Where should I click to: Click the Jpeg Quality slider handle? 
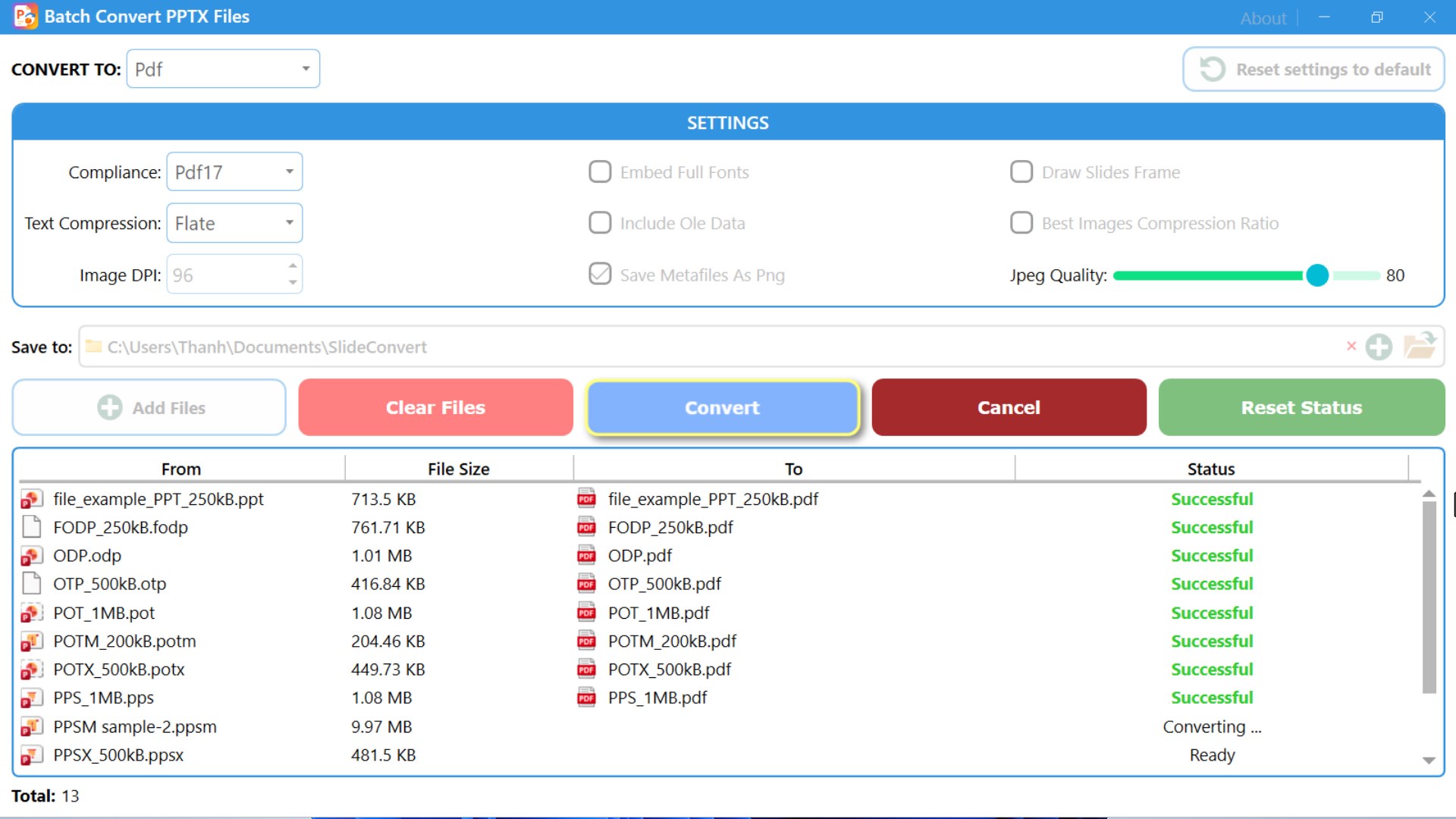[1317, 275]
